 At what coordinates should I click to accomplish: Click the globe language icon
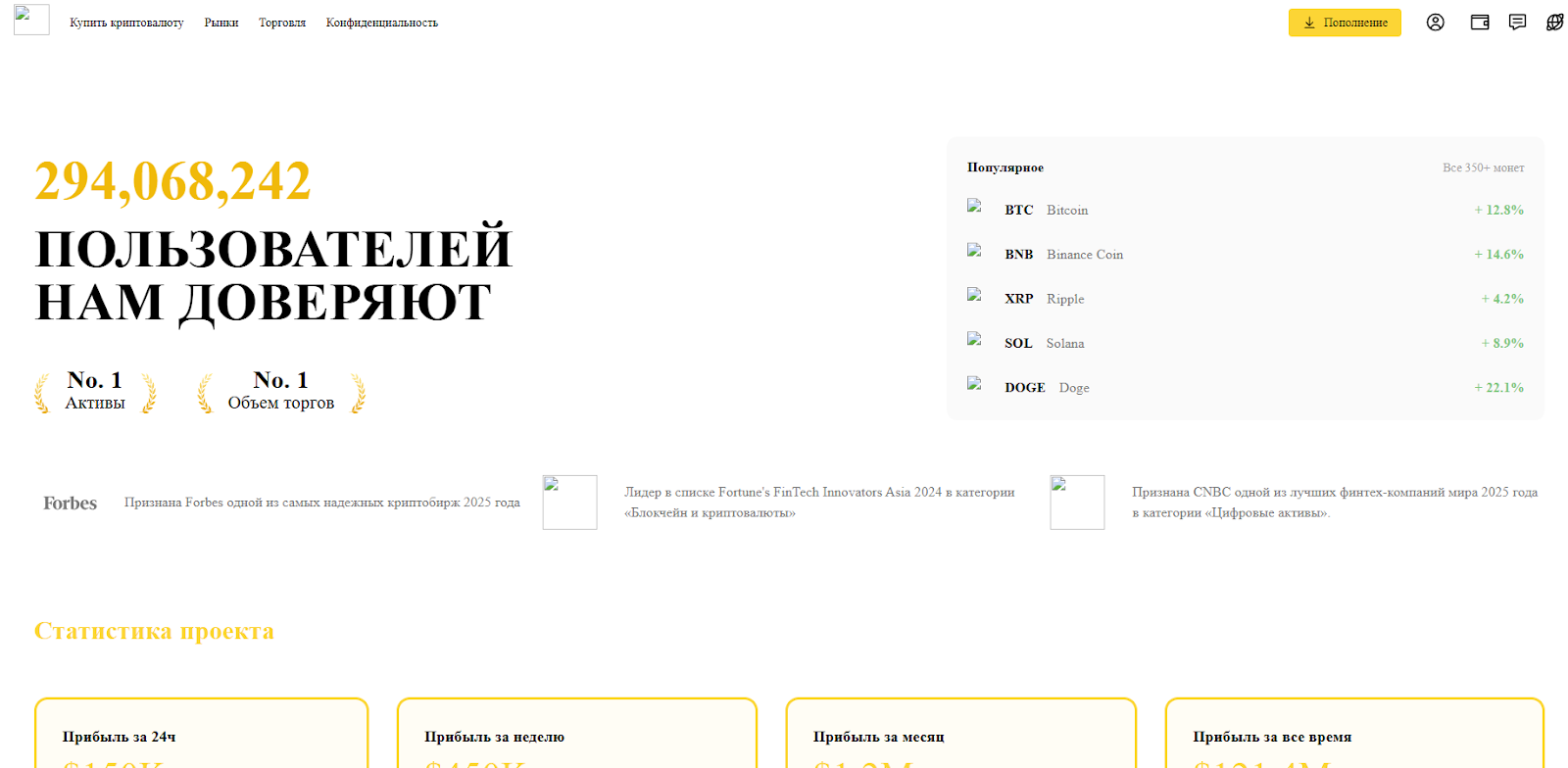point(1554,23)
